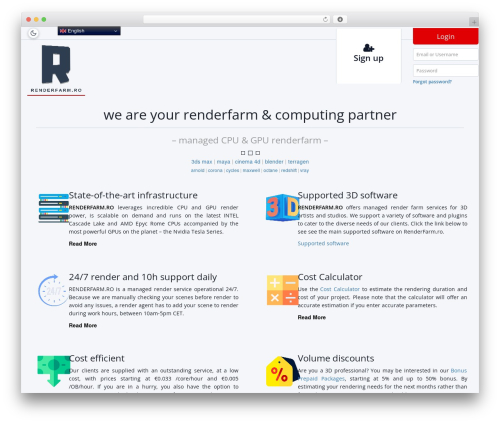Focus the Email or Username field
This screenshot has height=423, width=500.
coord(446,54)
